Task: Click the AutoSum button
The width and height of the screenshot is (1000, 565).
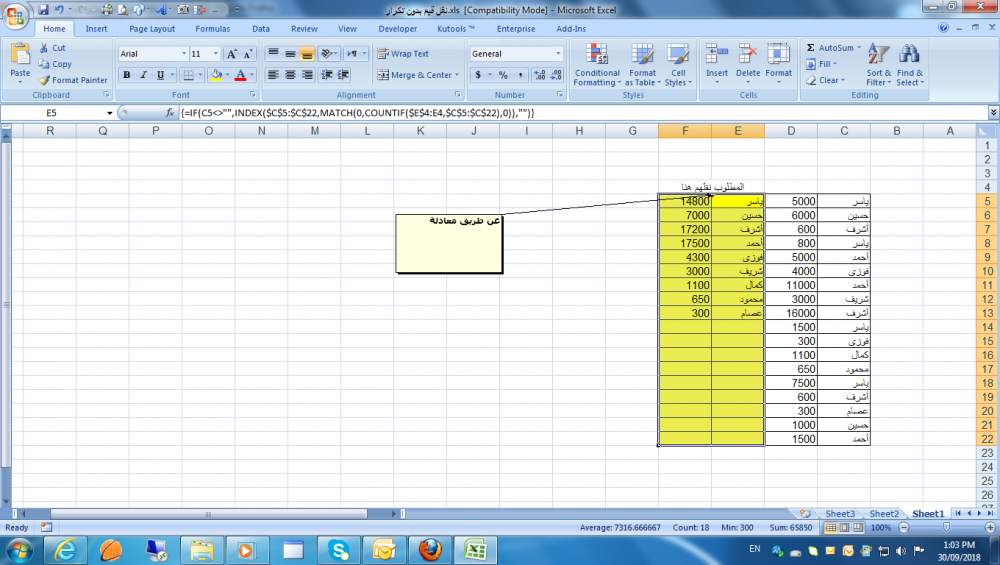Action: point(830,47)
